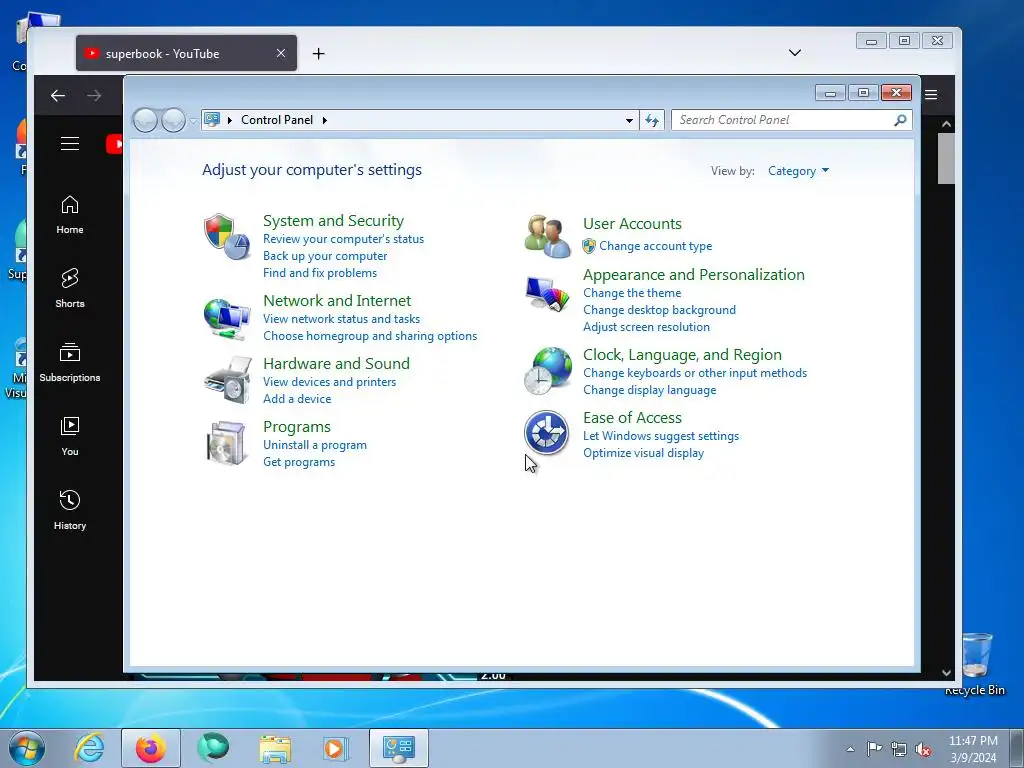
Task: Open the Ease of Access icon
Action: [x=546, y=432]
